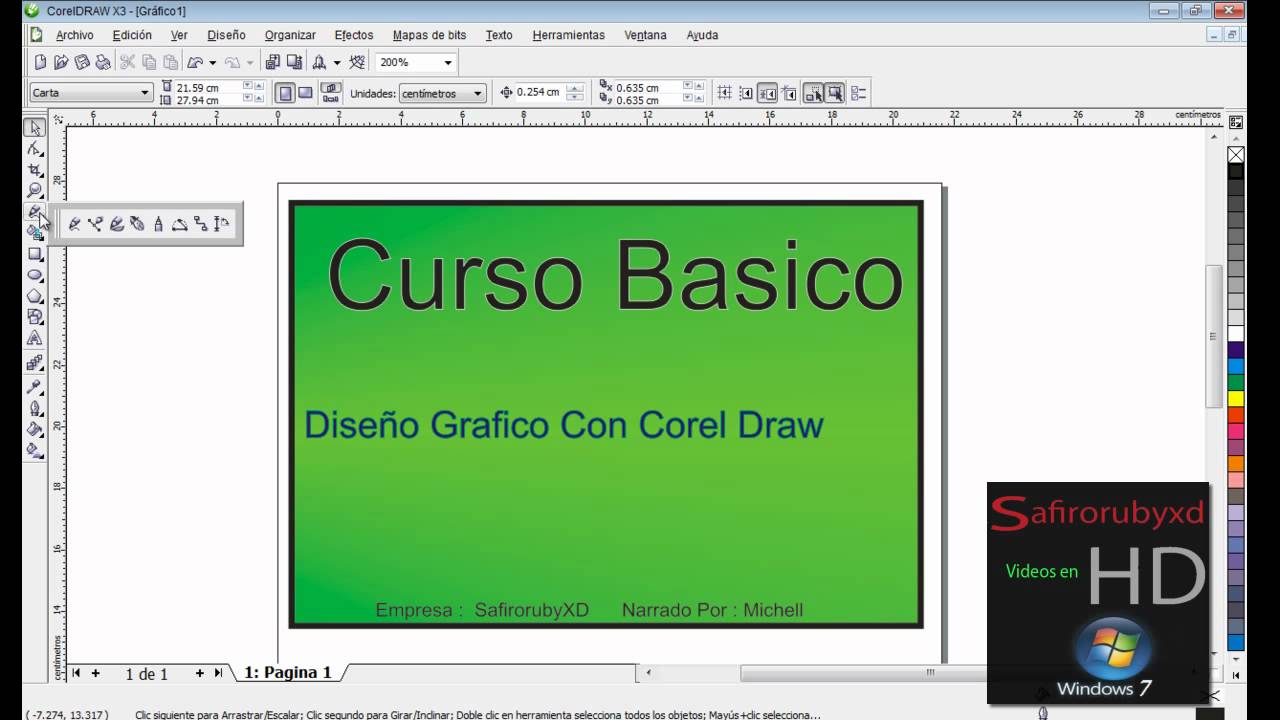Choose 3-Point Curve tool in flyout

point(180,224)
